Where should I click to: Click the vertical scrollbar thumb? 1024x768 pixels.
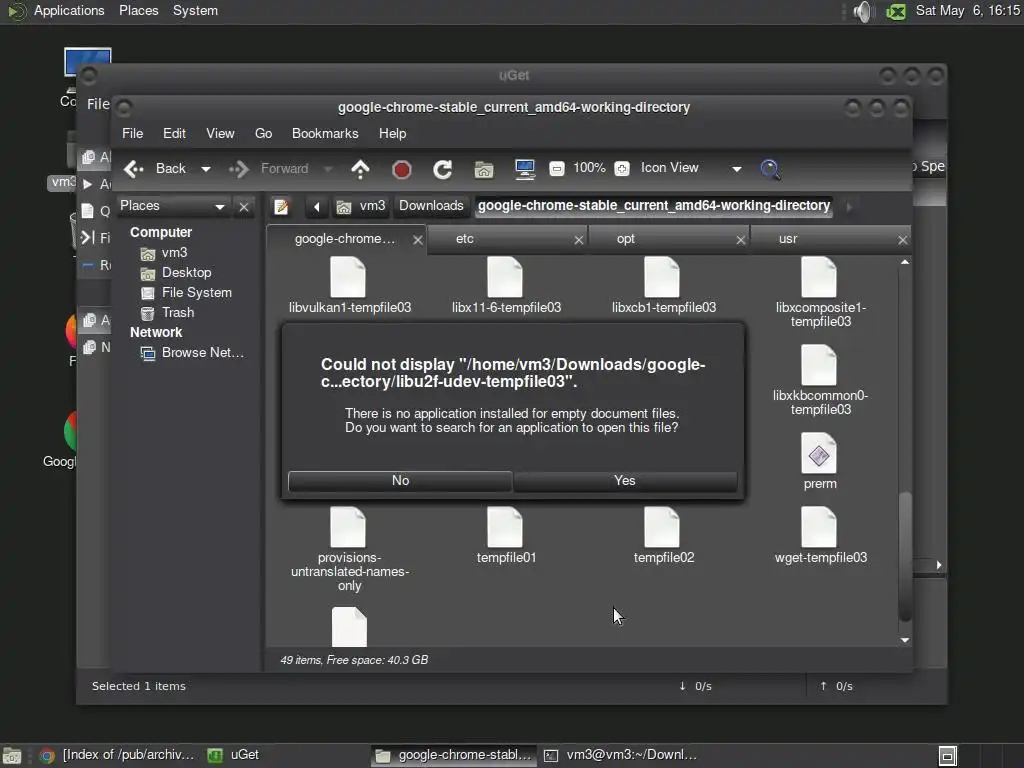[x=905, y=556]
